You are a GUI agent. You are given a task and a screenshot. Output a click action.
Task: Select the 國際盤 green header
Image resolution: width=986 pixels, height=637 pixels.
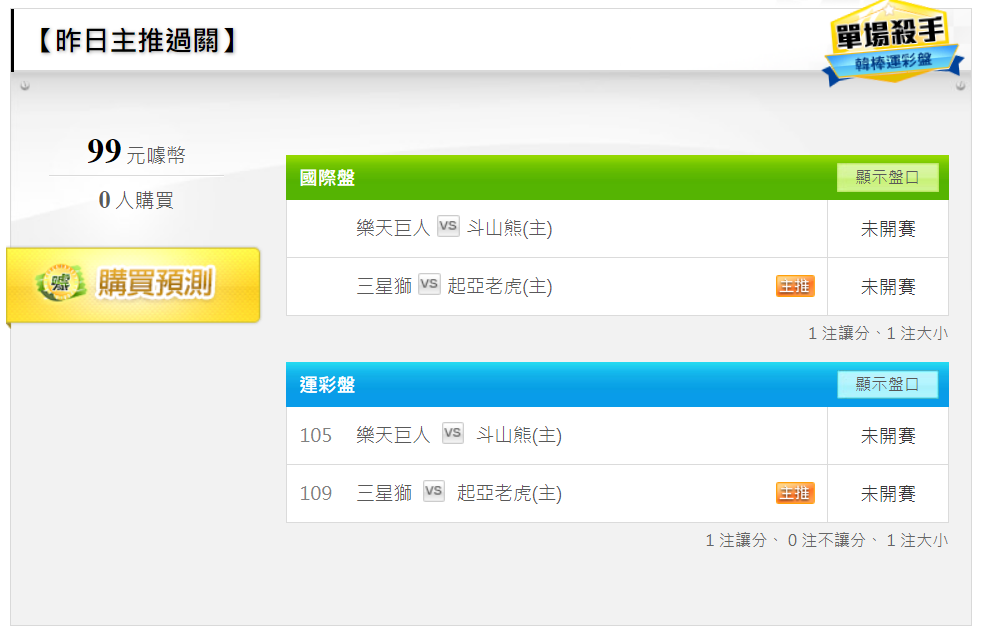pos(617,177)
